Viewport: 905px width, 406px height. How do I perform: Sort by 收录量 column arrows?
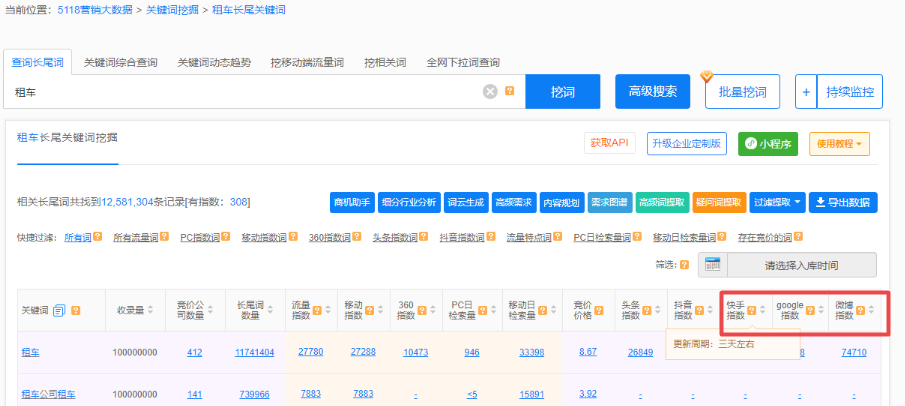(x=151, y=310)
